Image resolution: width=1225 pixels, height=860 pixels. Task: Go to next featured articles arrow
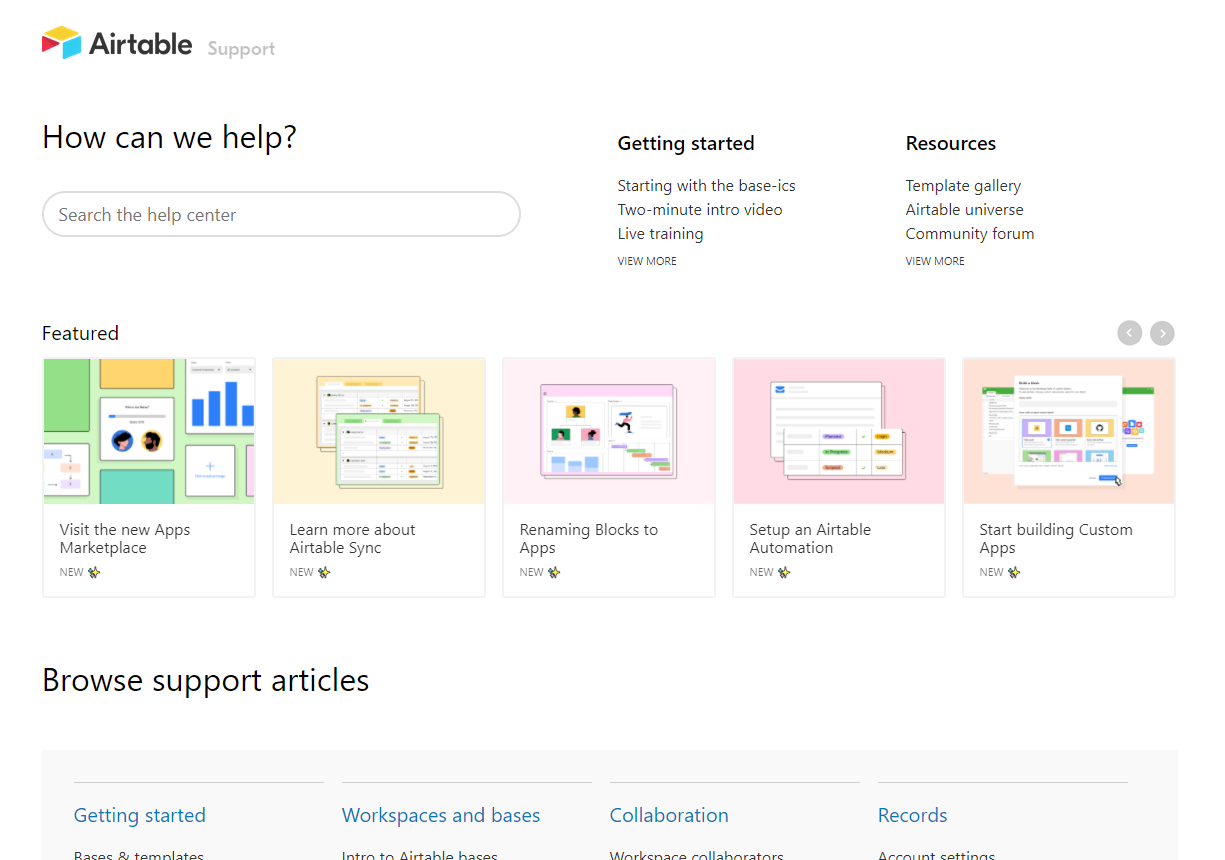click(x=1161, y=333)
